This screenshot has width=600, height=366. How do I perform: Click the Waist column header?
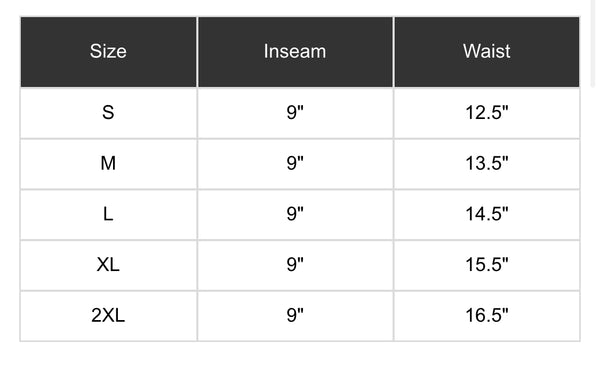click(487, 51)
